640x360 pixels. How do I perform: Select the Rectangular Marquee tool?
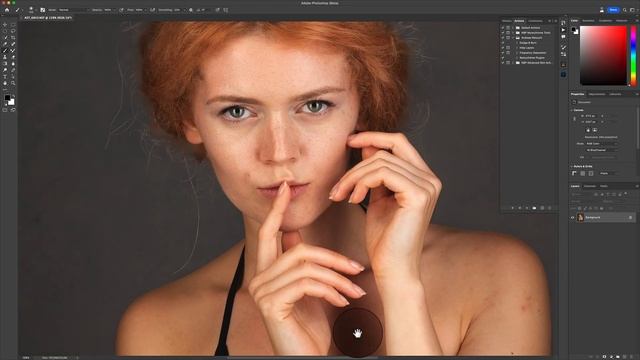(13, 24)
